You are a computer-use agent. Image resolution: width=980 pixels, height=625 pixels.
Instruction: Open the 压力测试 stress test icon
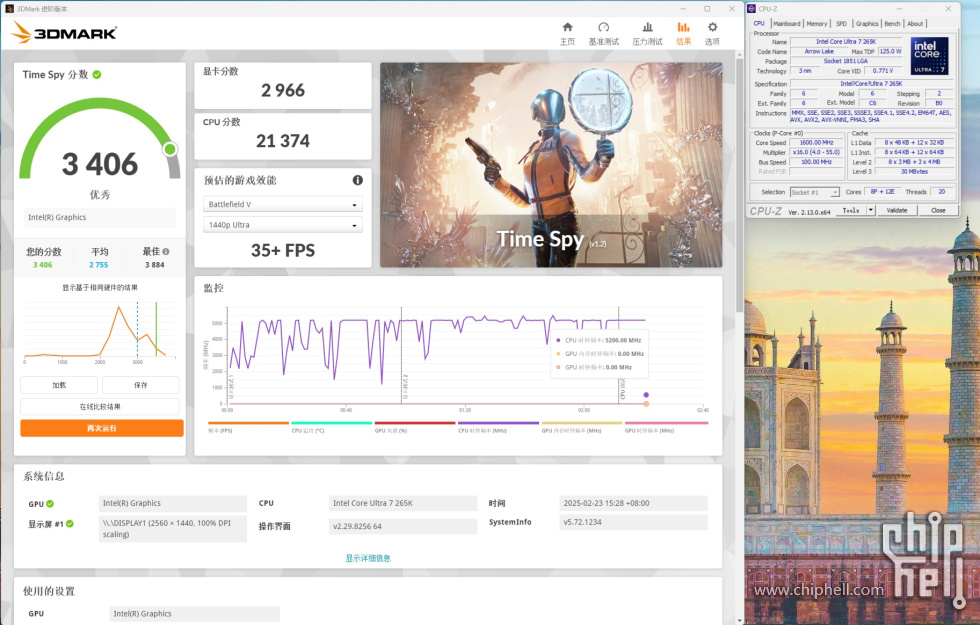pos(648,28)
